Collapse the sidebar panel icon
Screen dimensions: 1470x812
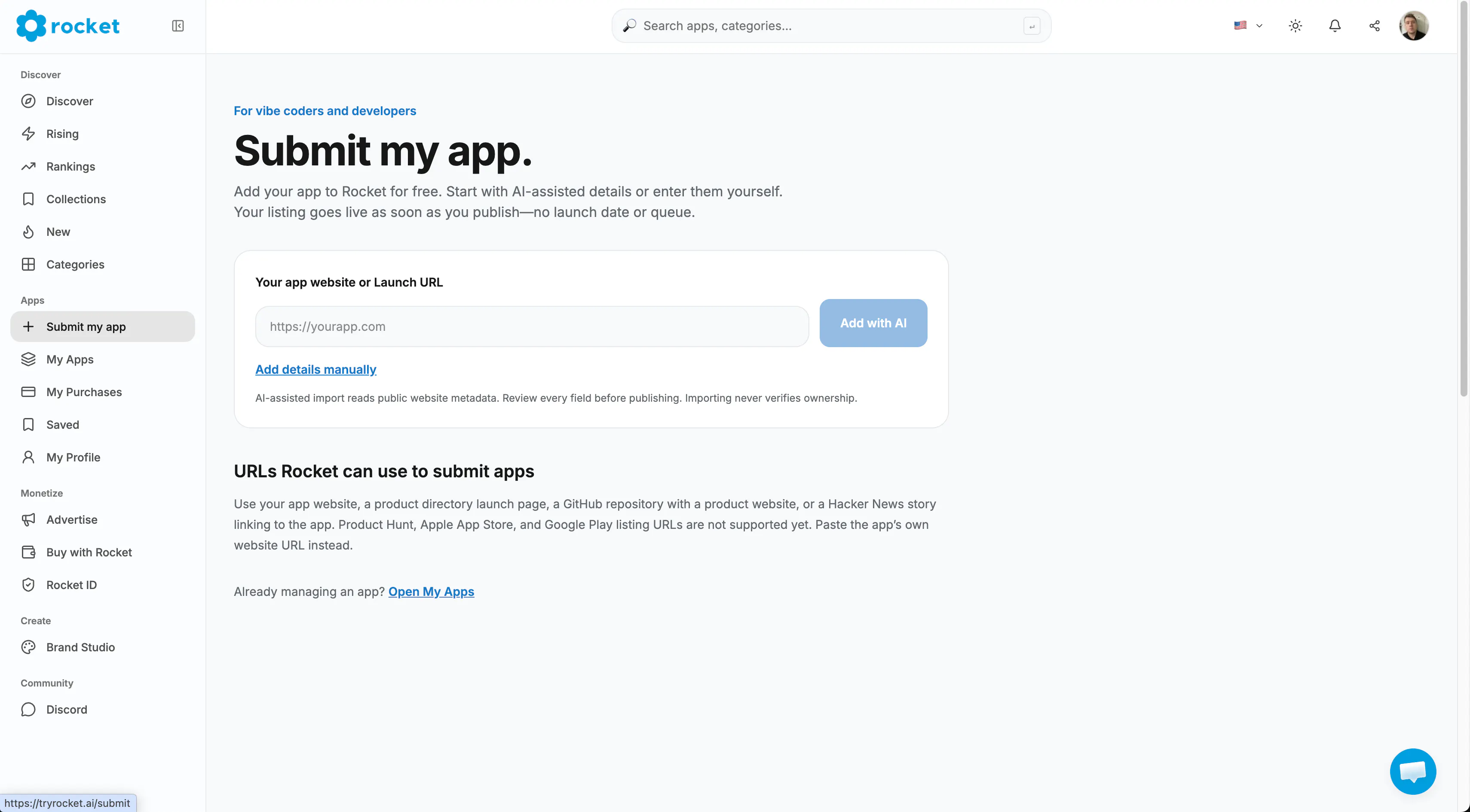[x=178, y=26]
